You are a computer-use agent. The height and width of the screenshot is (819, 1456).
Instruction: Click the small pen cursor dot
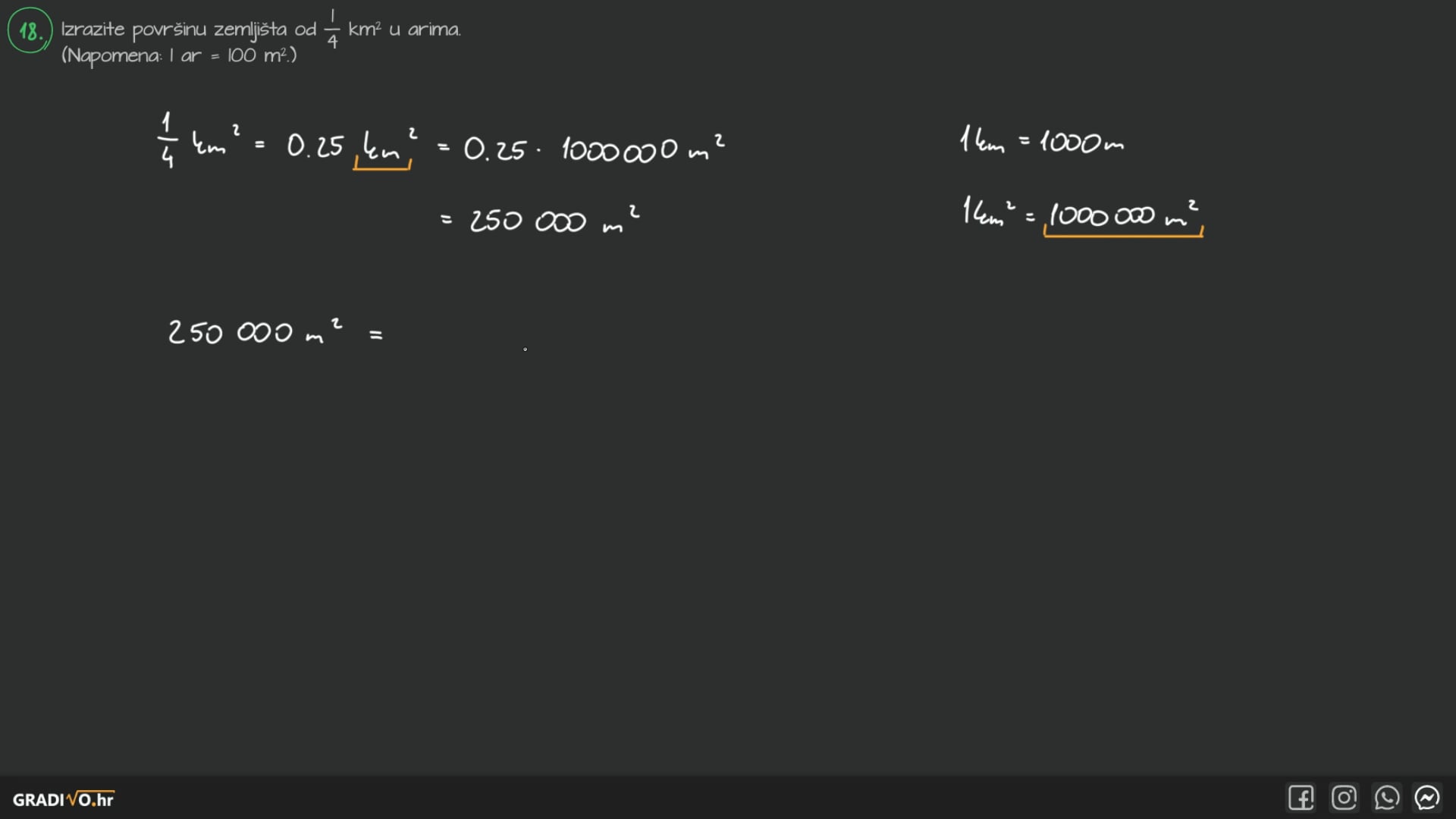[525, 349]
